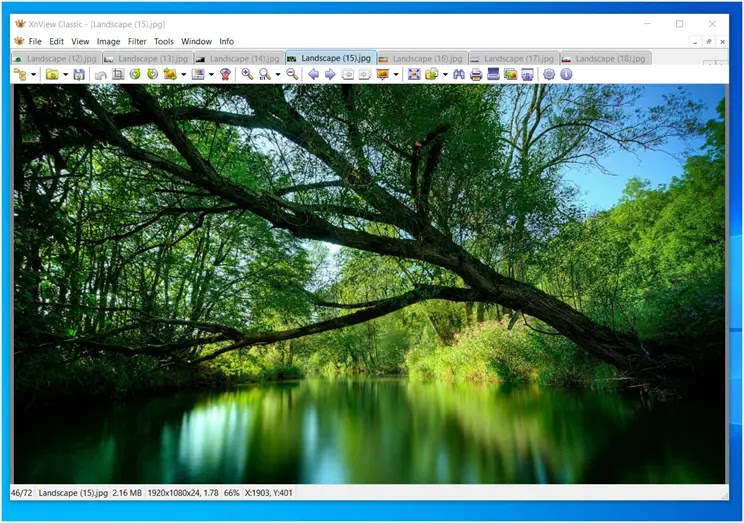Click the 46/72 file counter in status bar
Image resolution: width=744 pixels, height=523 pixels.
pyautogui.click(x=21, y=493)
